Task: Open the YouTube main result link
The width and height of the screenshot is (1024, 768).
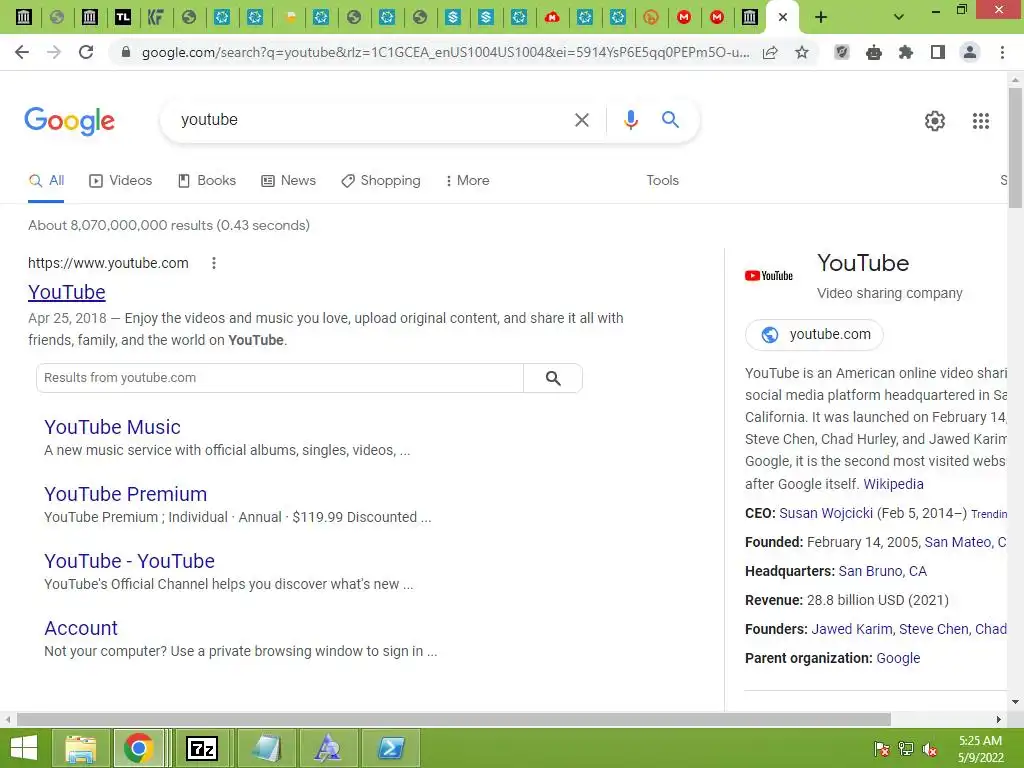Action: [67, 292]
